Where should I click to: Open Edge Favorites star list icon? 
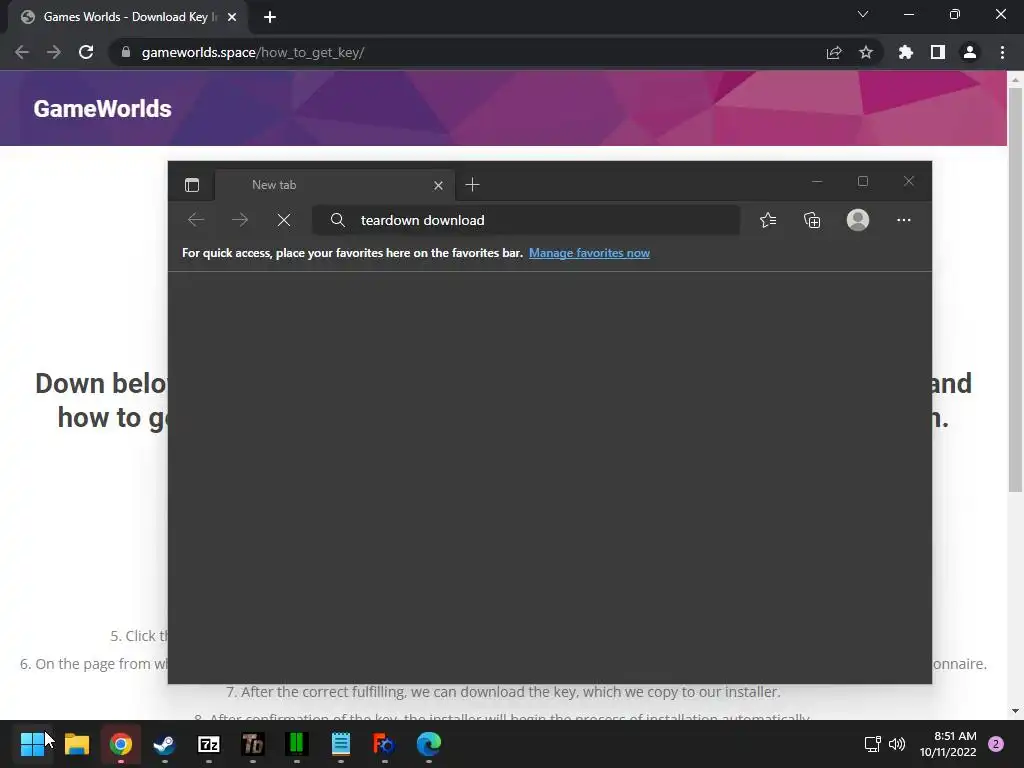tap(768, 220)
